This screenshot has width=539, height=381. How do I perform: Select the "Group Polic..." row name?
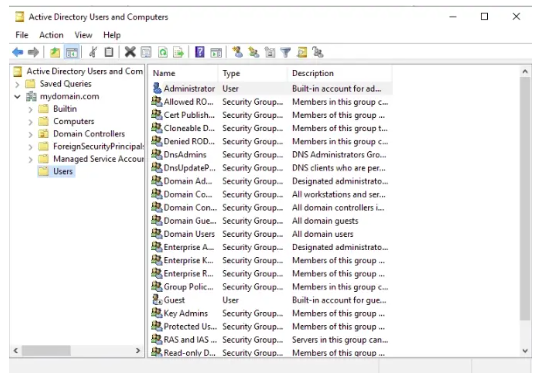[x=188, y=287]
